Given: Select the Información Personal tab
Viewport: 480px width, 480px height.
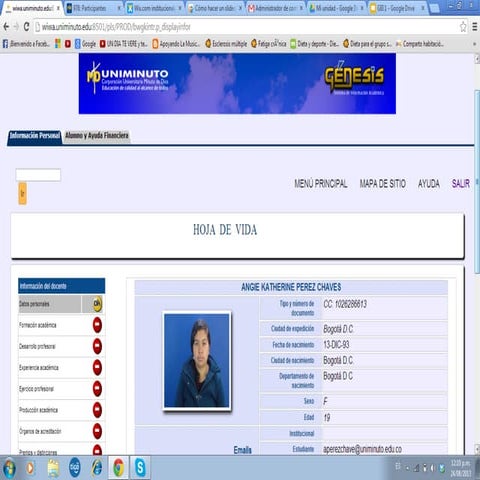Looking at the screenshot, I should (x=35, y=136).
